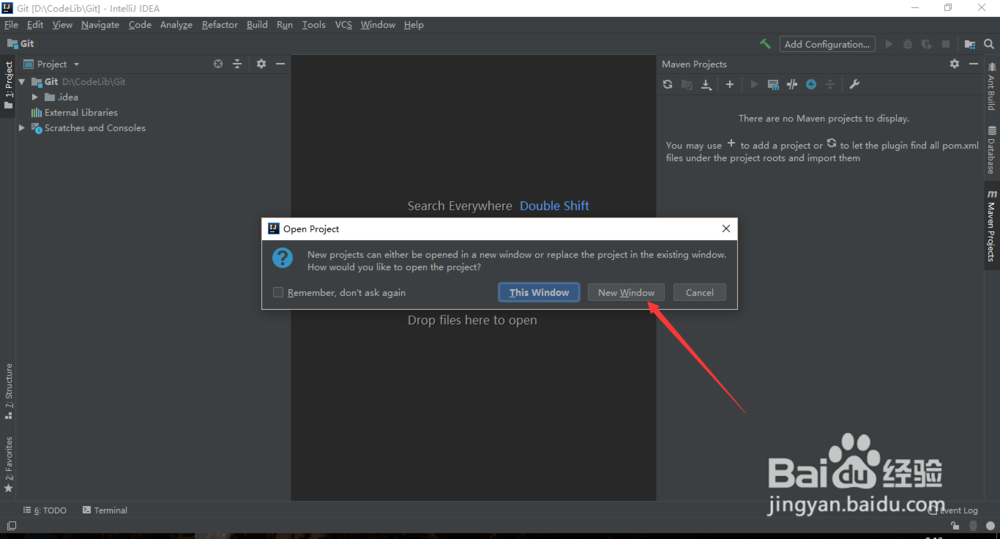Viewport: 1000px width, 539px height.
Task: Click the Locate/Scroll from Source icon
Action: 218,64
